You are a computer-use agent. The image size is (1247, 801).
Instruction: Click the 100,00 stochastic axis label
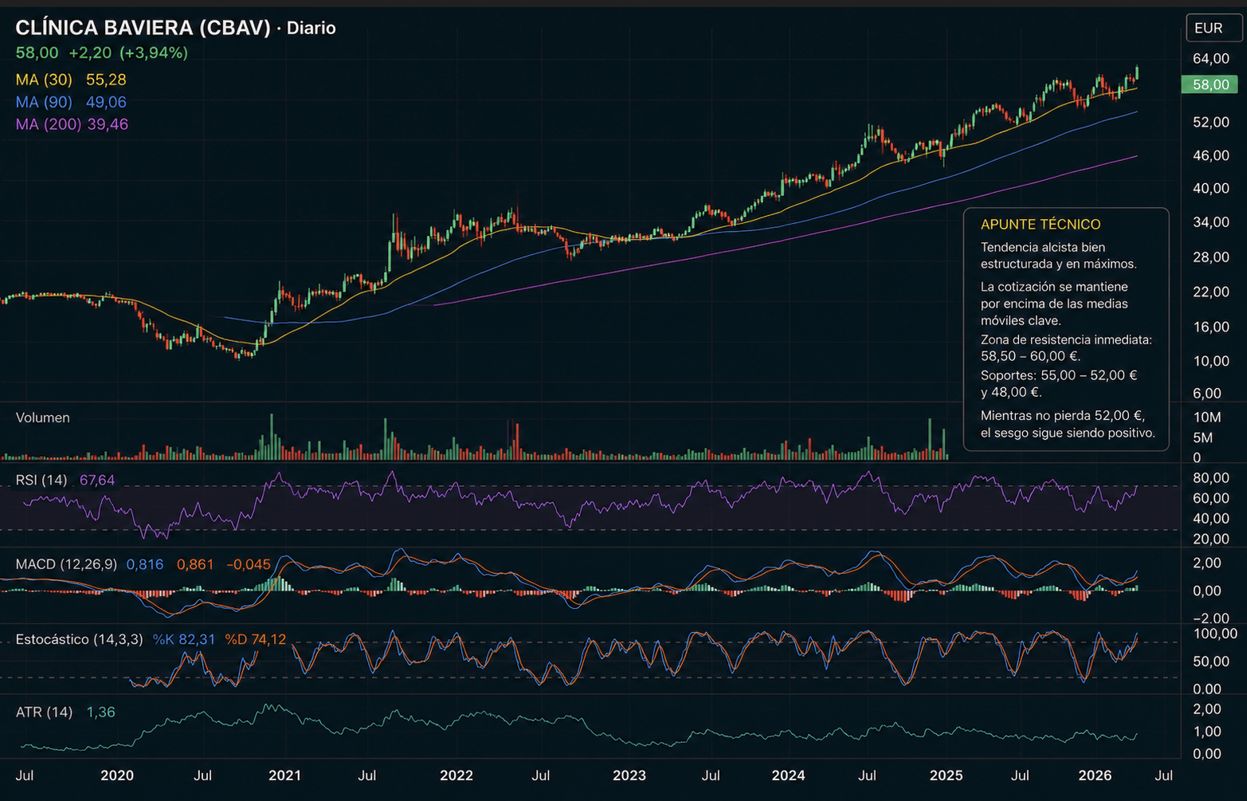pos(1215,634)
